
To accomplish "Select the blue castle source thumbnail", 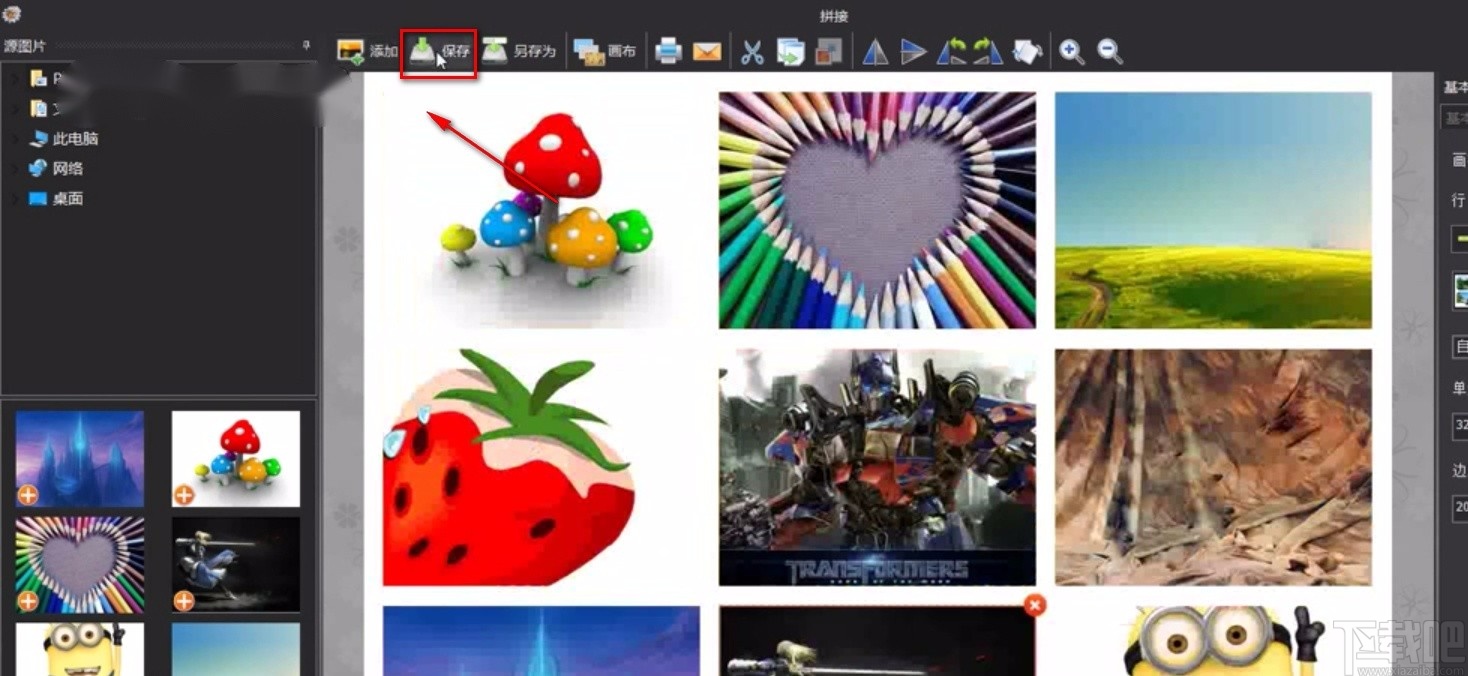I will tap(80, 459).
